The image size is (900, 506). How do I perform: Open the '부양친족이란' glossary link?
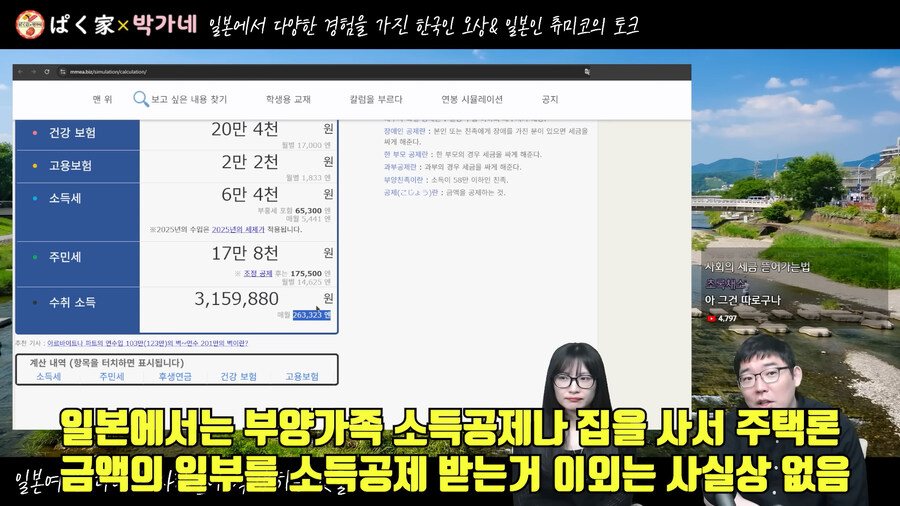coord(404,180)
